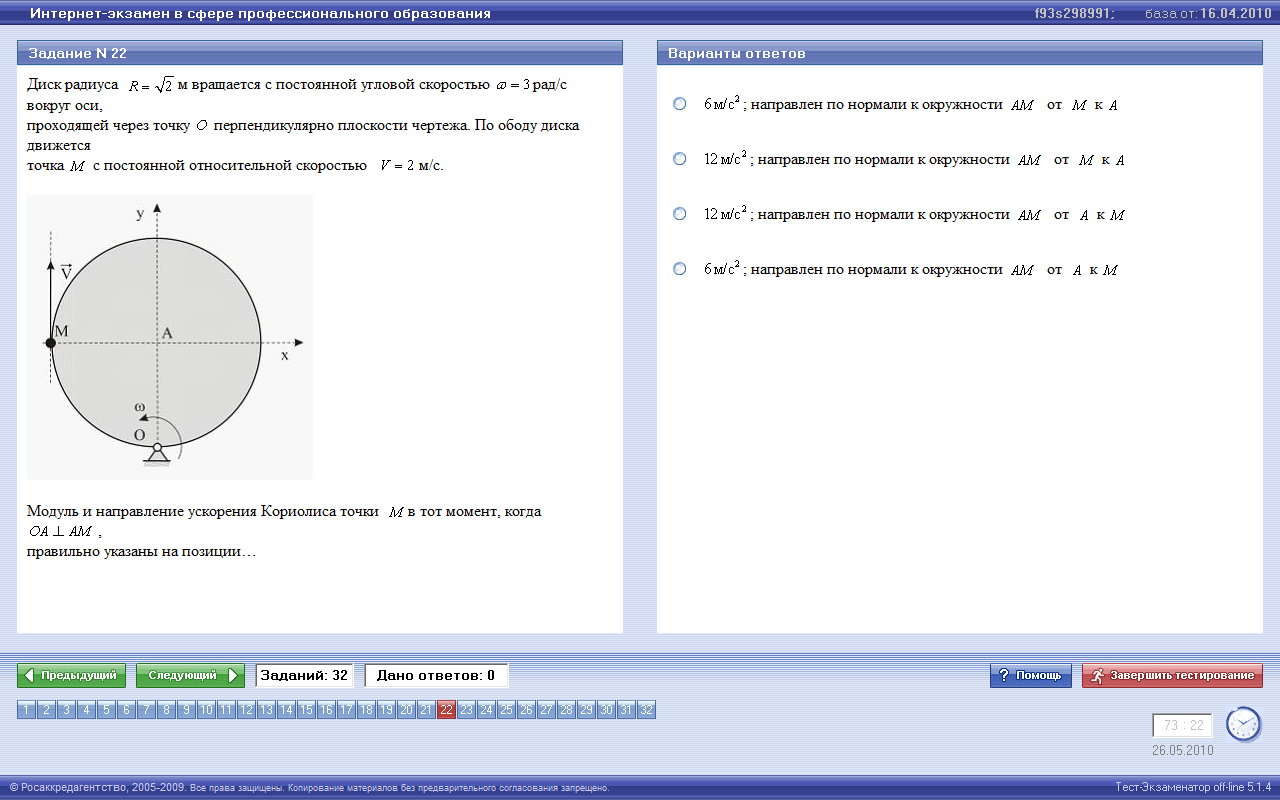Jump to question 16
1280x800 pixels.
click(x=327, y=710)
